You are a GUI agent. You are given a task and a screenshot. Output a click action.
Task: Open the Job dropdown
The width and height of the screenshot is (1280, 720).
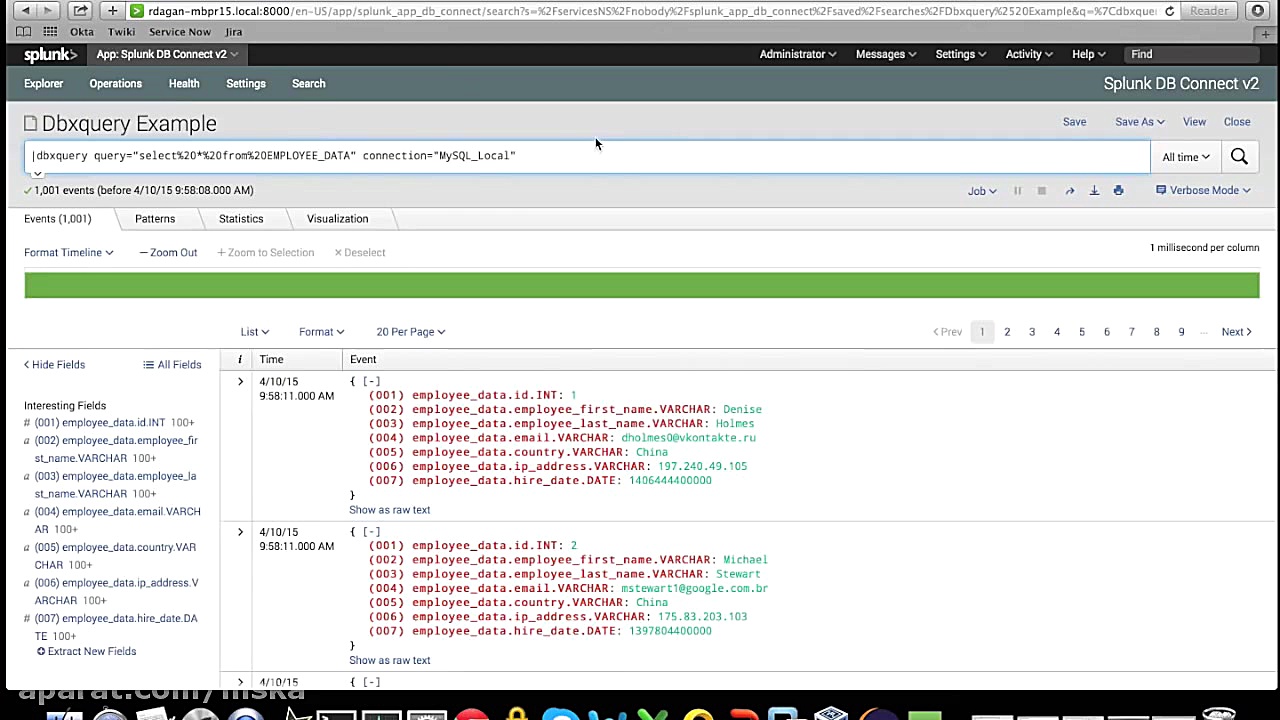pyautogui.click(x=982, y=190)
